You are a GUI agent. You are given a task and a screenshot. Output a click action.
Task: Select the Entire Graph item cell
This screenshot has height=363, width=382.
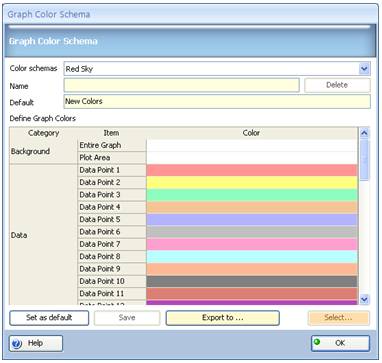pyautogui.click(x=112, y=145)
